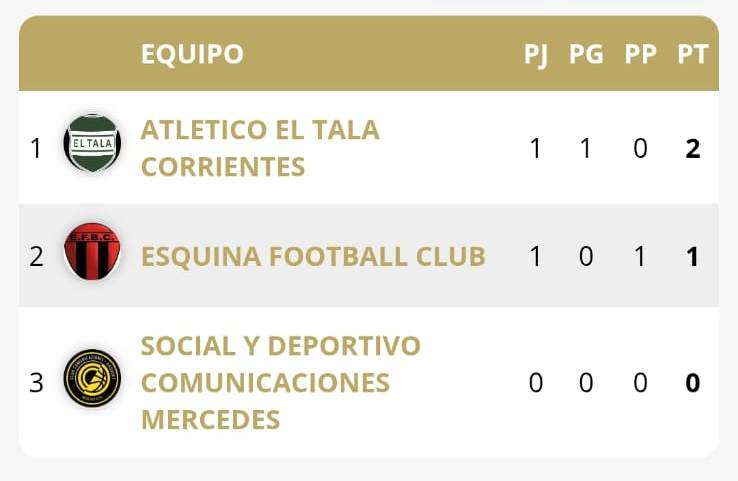Click Esquina Football Club's bold PT value
This screenshot has width=738, height=481.
click(x=692, y=257)
